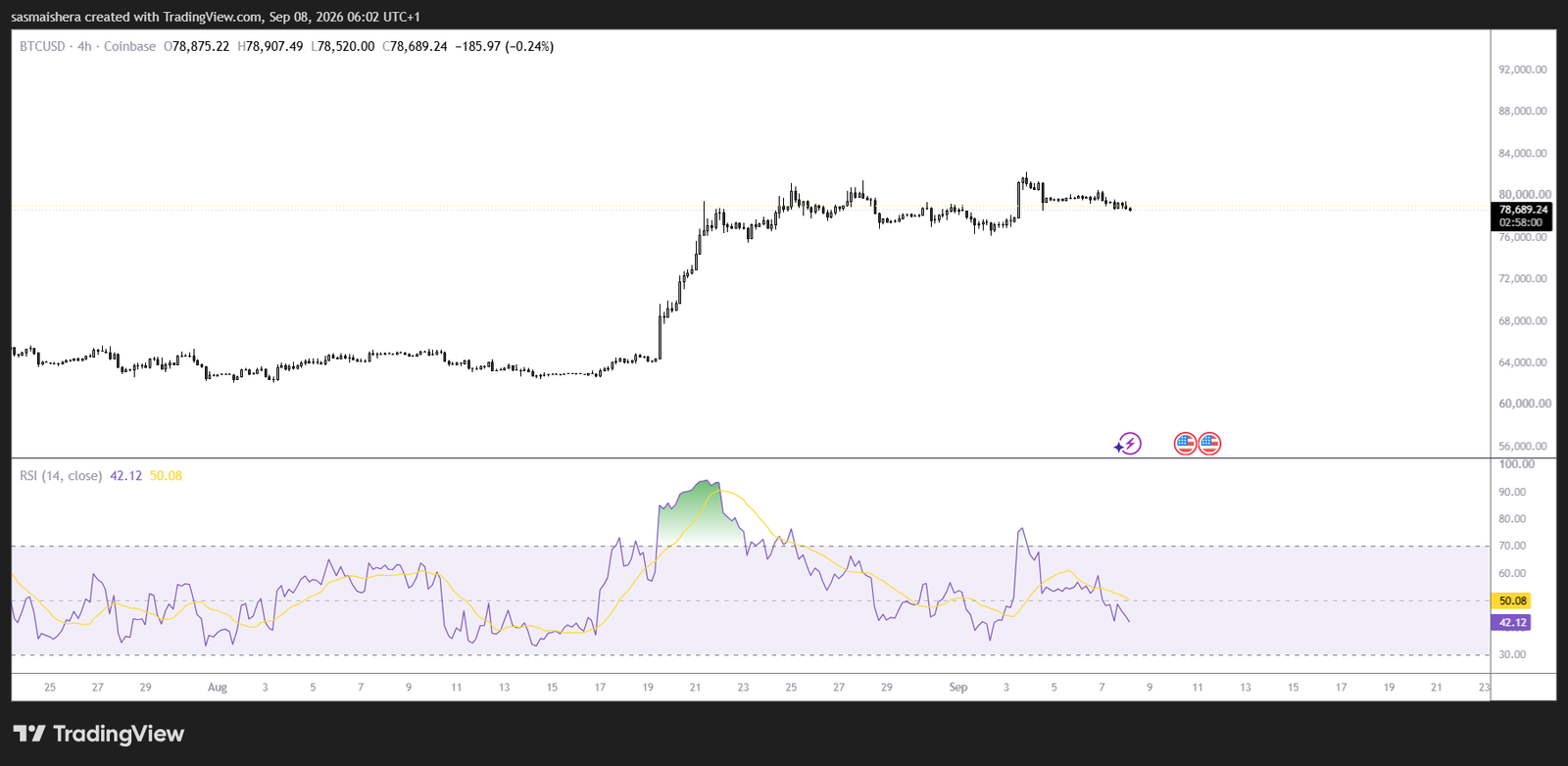Click the purple RSI value 42.12 in legend
The height and width of the screenshot is (766, 1568).
pos(125,476)
